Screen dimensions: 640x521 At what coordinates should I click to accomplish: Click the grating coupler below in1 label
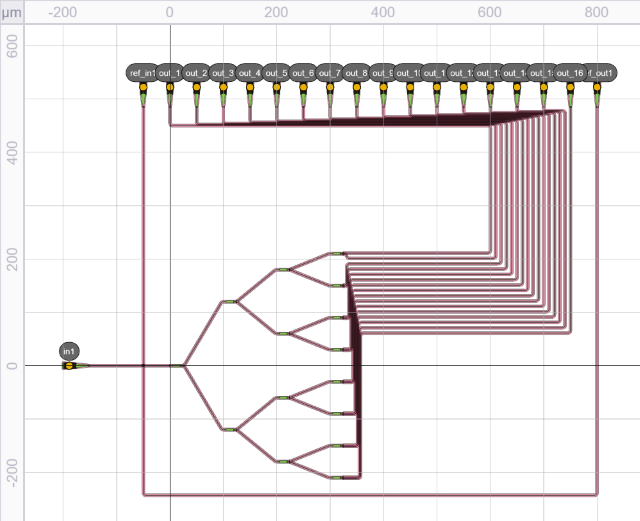tap(70, 366)
